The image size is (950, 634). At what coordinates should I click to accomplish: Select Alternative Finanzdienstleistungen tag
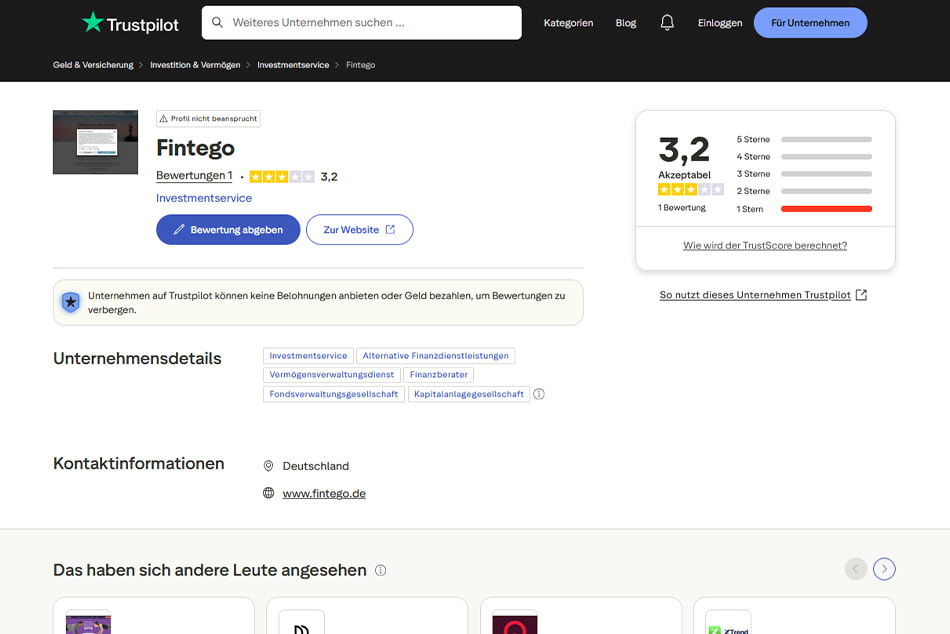tap(436, 356)
